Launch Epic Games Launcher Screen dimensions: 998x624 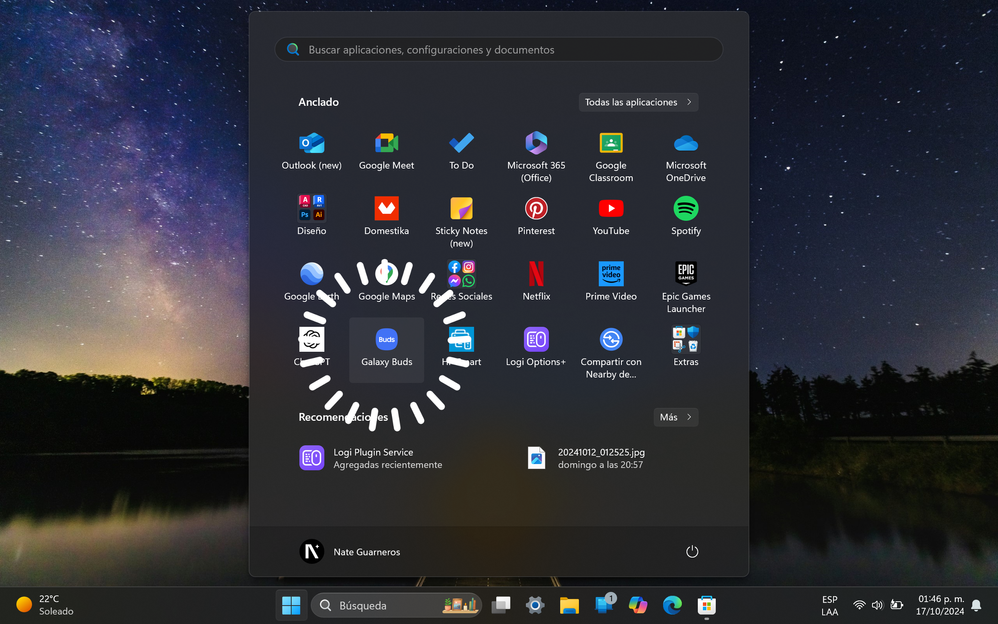[685, 287]
